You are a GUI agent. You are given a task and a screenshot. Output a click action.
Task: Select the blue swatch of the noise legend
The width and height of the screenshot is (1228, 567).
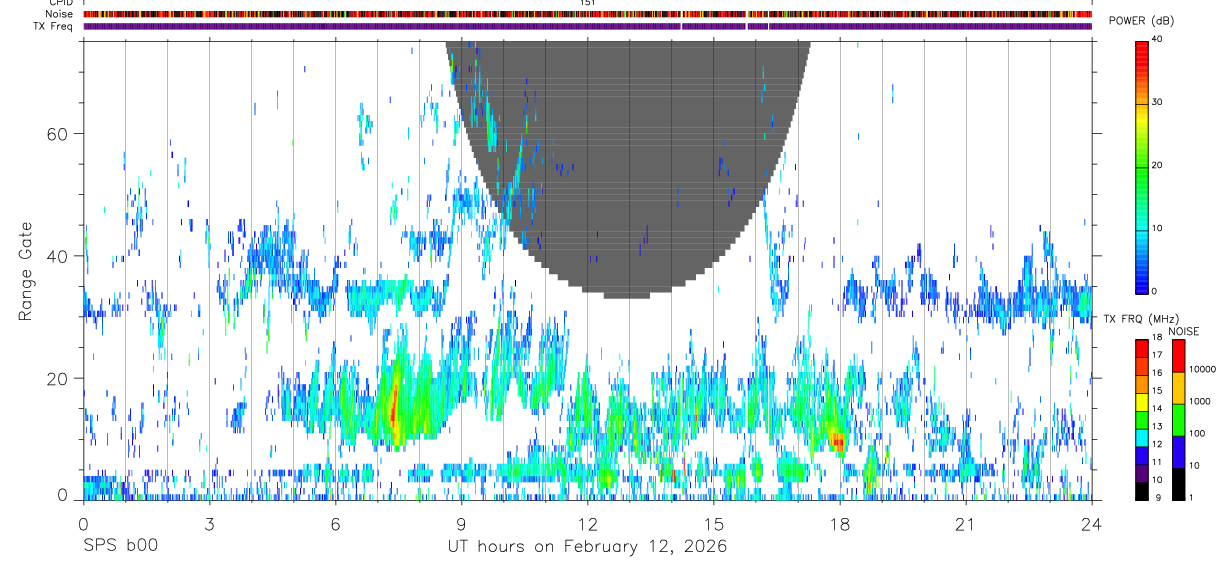point(1177,452)
